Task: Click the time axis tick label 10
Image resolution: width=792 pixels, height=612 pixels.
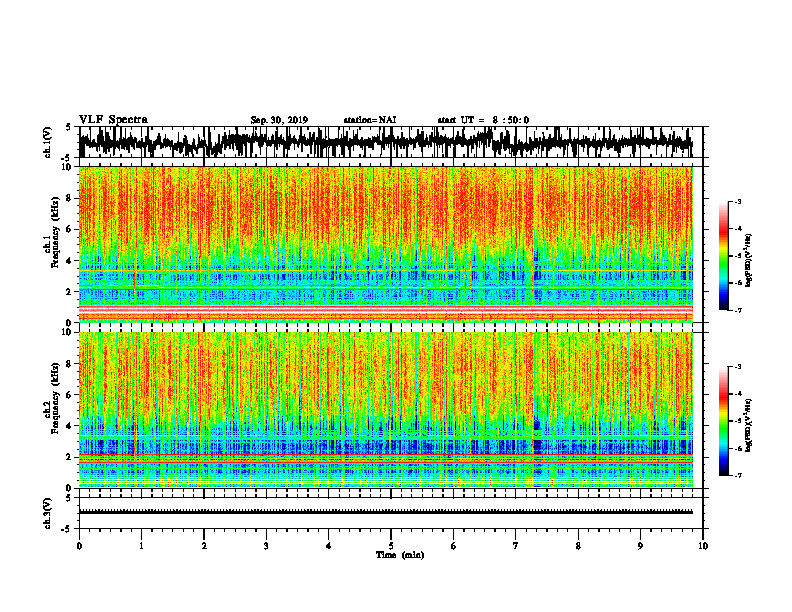Action: pos(703,546)
